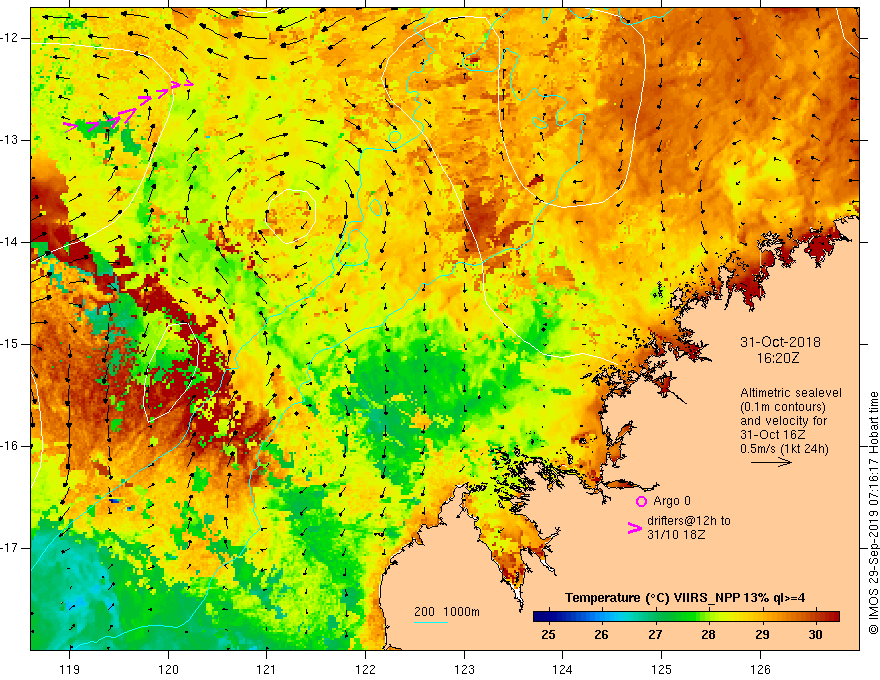Click the latitude axis label '-13'
Viewport: 880px width, 680px height.
(11, 140)
